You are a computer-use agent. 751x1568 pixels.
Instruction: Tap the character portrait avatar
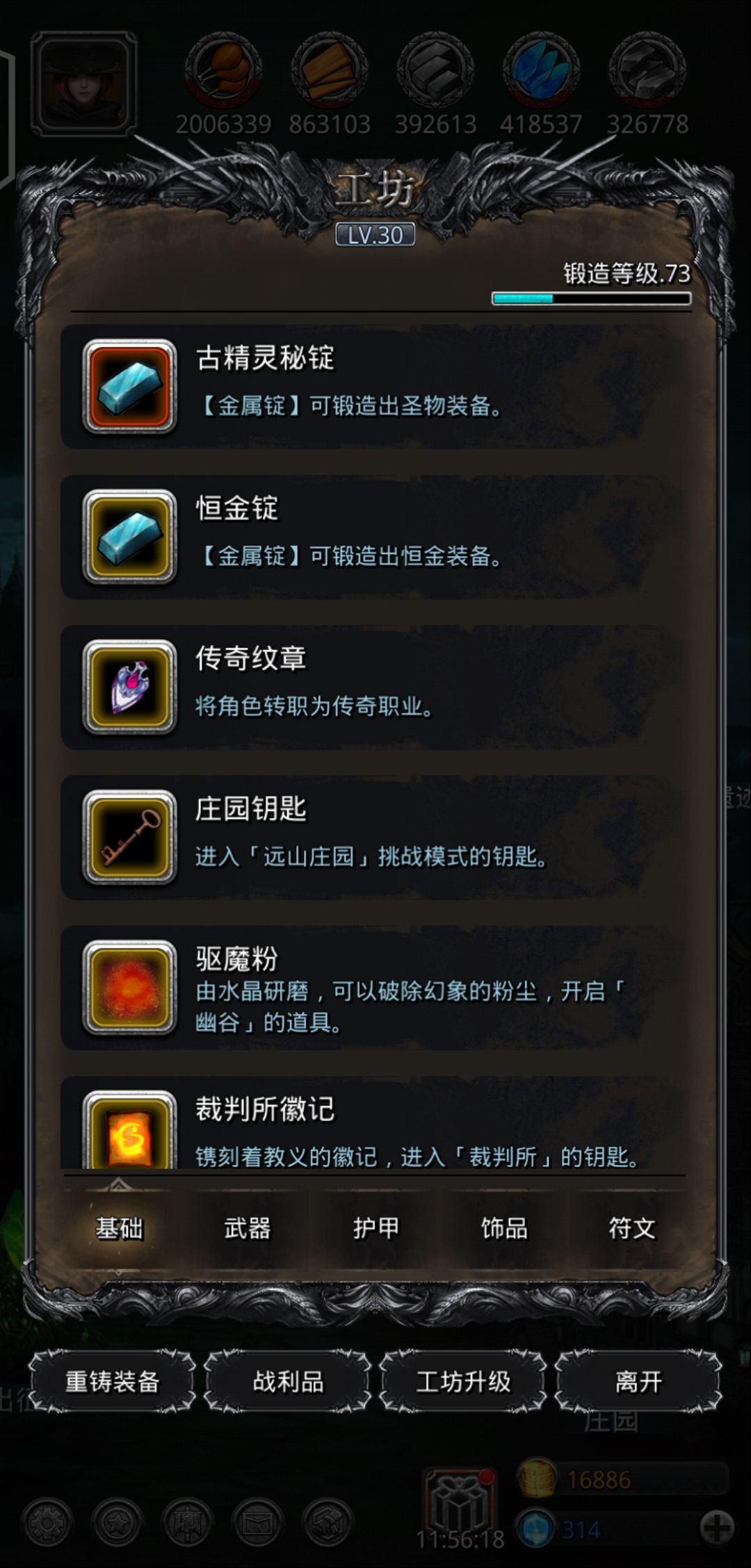pos(84,83)
